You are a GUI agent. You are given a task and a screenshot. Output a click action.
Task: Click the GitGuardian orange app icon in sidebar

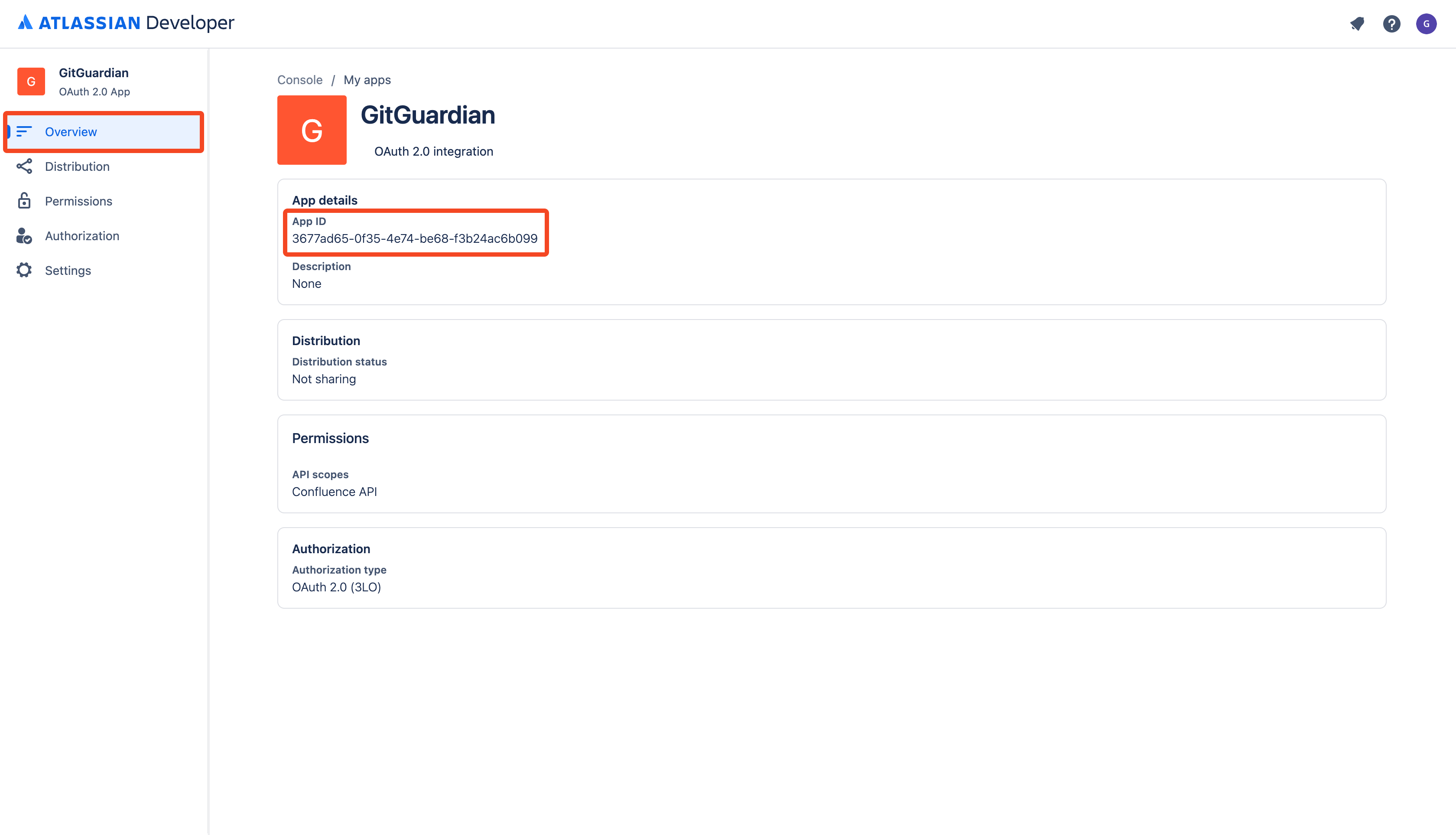click(x=31, y=82)
